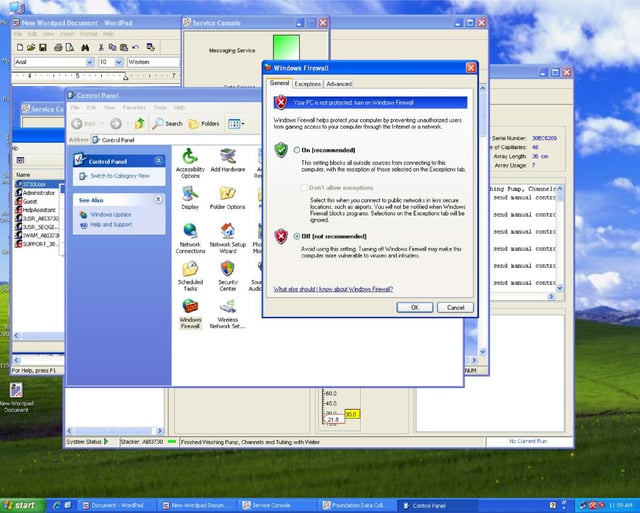Image resolution: width=640 pixels, height=513 pixels.
Task: Collapse the Control Panel sidebar section
Action: coord(159,161)
